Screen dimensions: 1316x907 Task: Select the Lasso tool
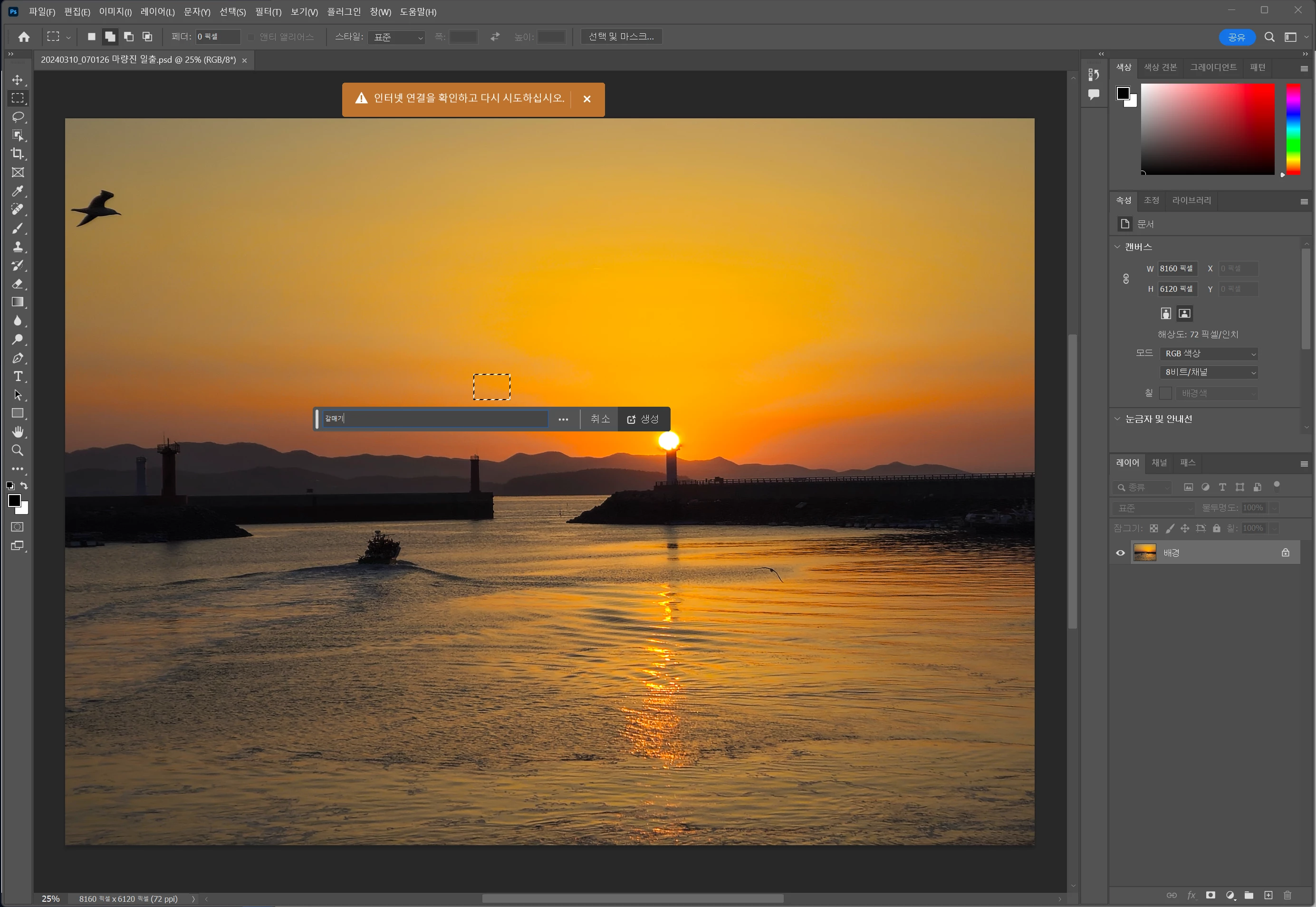(x=18, y=117)
